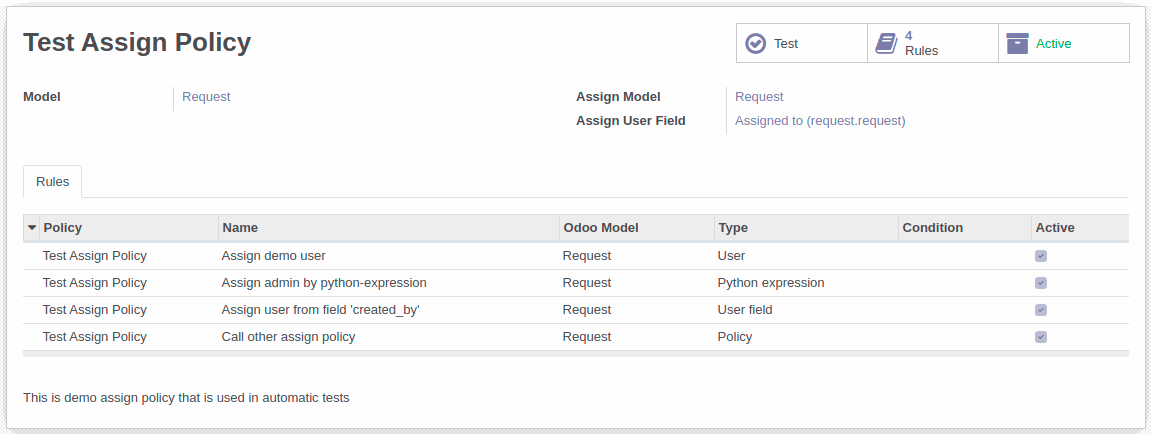Click the 'Python expression' type cell
This screenshot has height=434, width=1151.
point(806,283)
